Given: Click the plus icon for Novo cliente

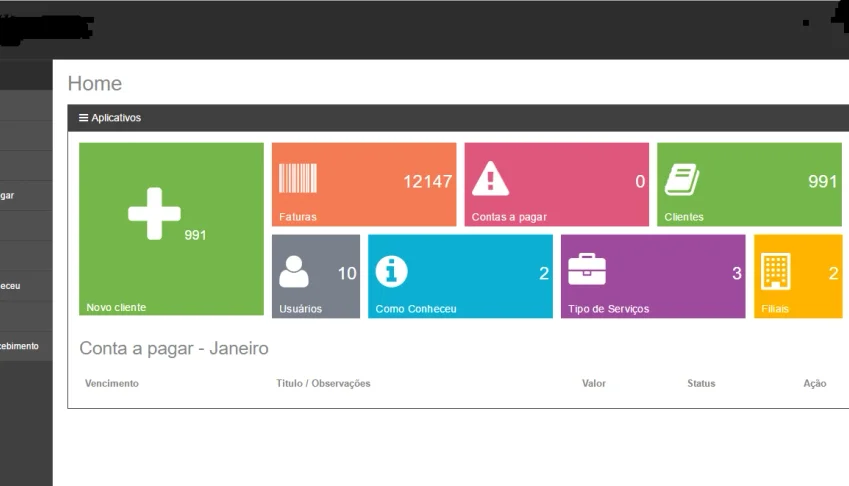Looking at the screenshot, I should [154, 214].
